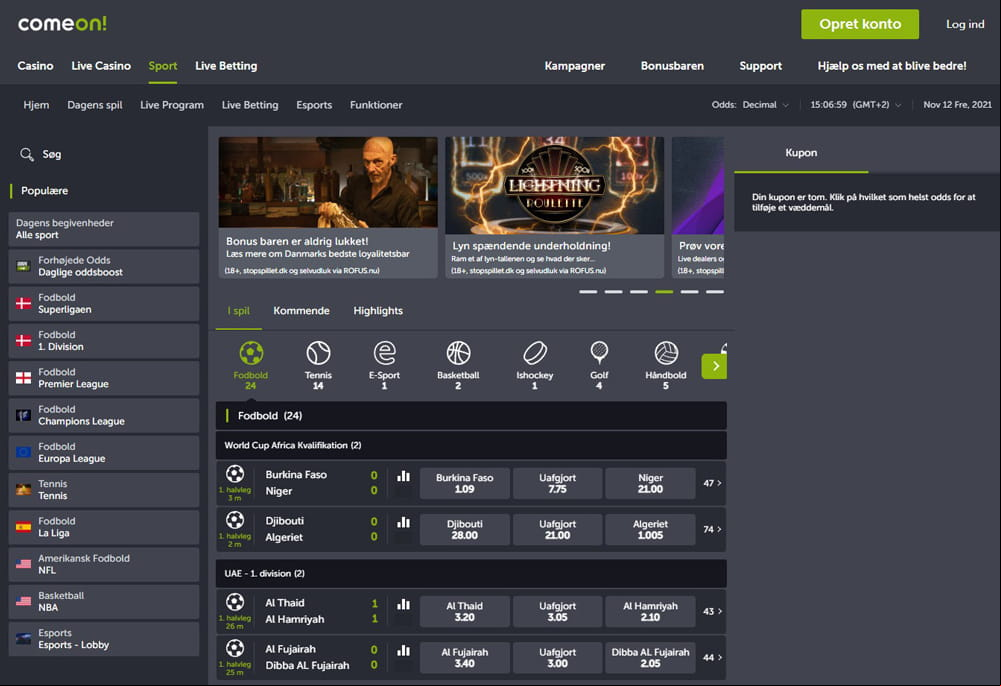Expand 74 more markets for Djibouti–Algeriet

(712, 529)
